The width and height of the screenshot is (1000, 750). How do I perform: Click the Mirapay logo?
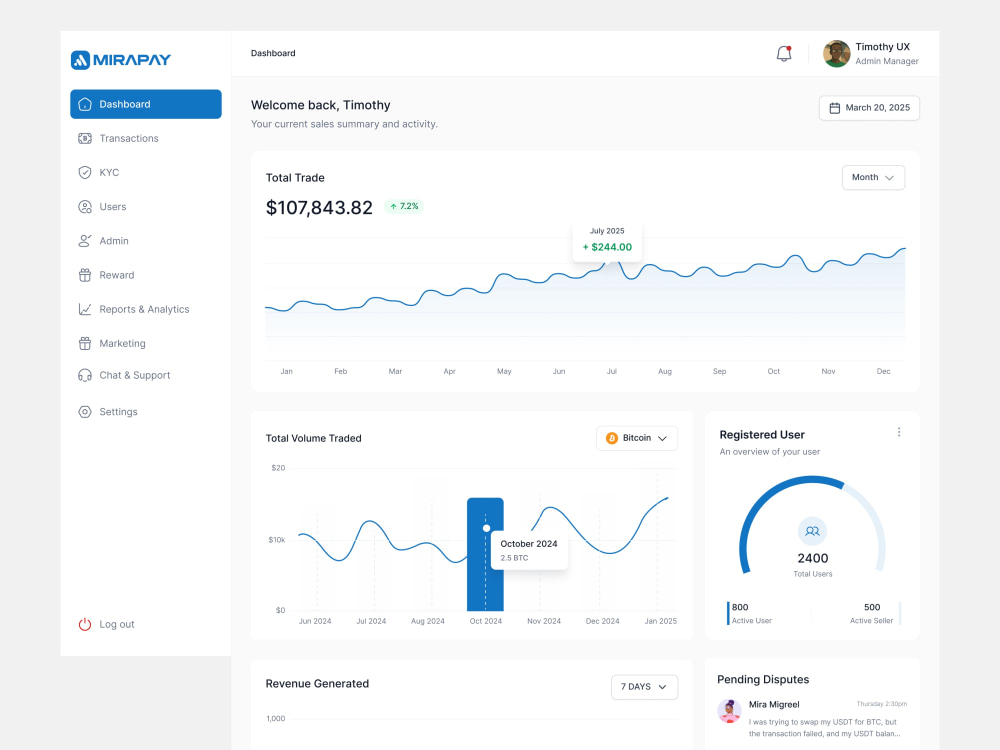click(x=121, y=60)
